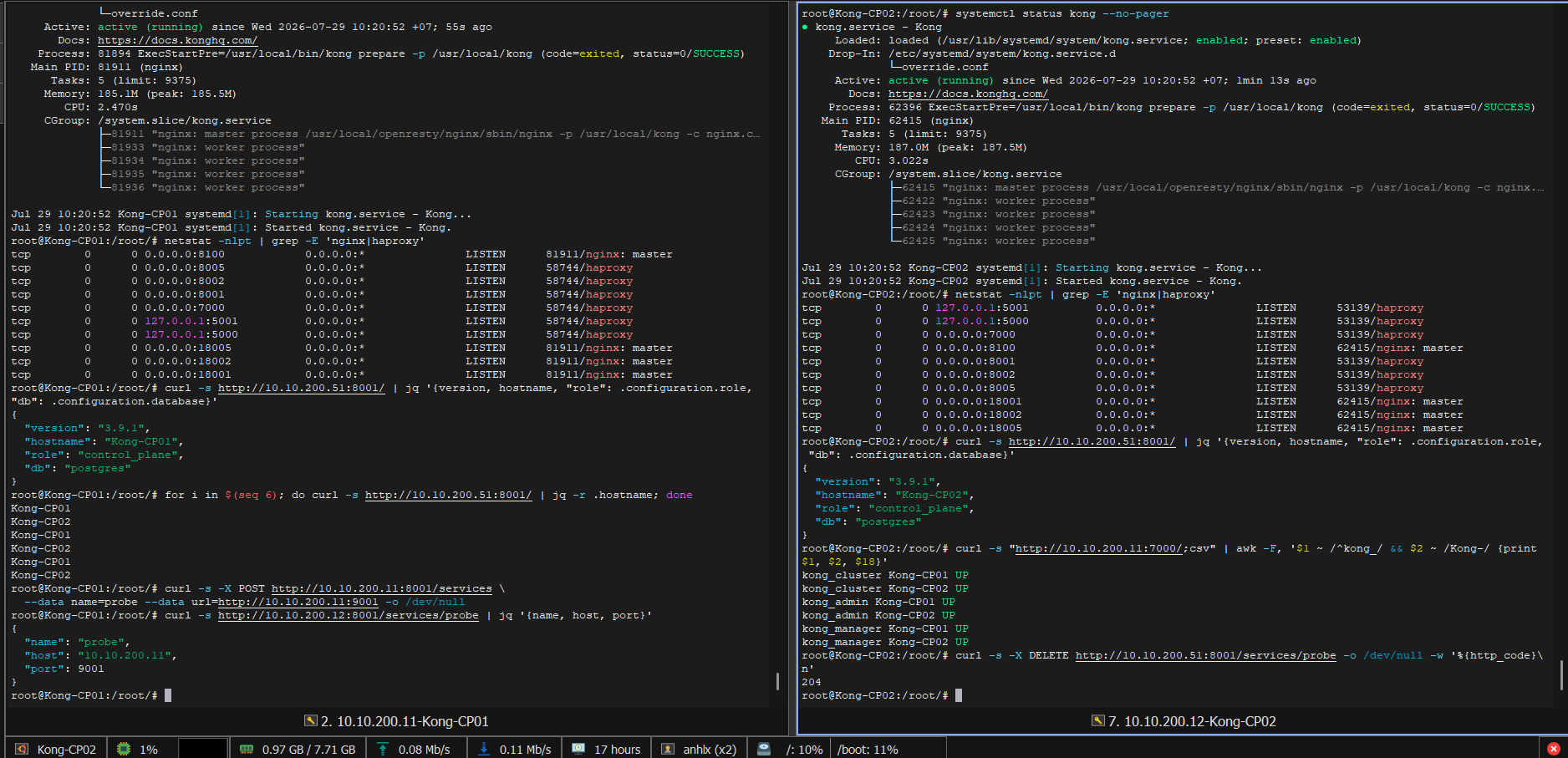Click '81911/nginx: master' on the 0.0.0.0:8100 row

[x=609, y=254]
